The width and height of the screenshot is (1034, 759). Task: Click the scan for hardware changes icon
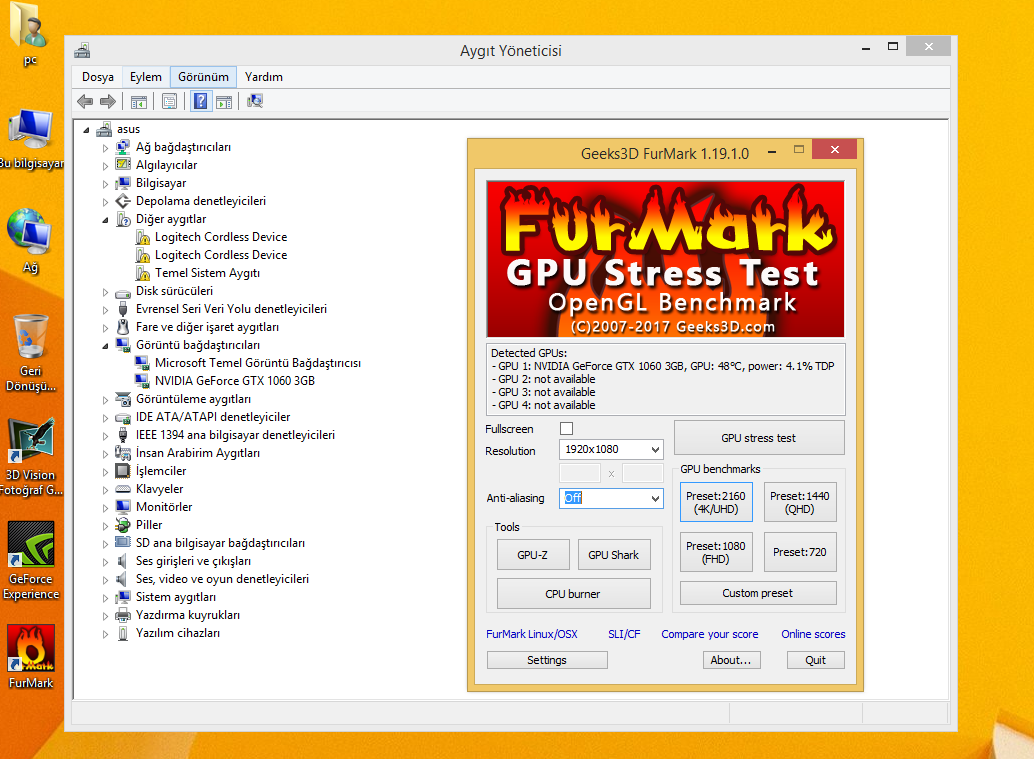[255, 101]
